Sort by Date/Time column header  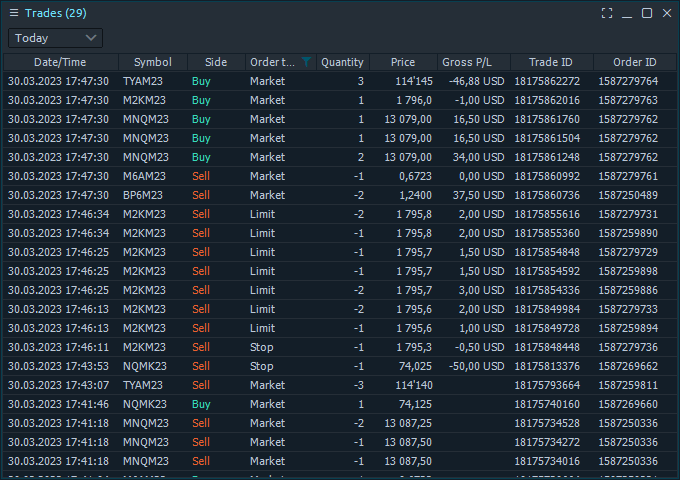pos(60,62)
